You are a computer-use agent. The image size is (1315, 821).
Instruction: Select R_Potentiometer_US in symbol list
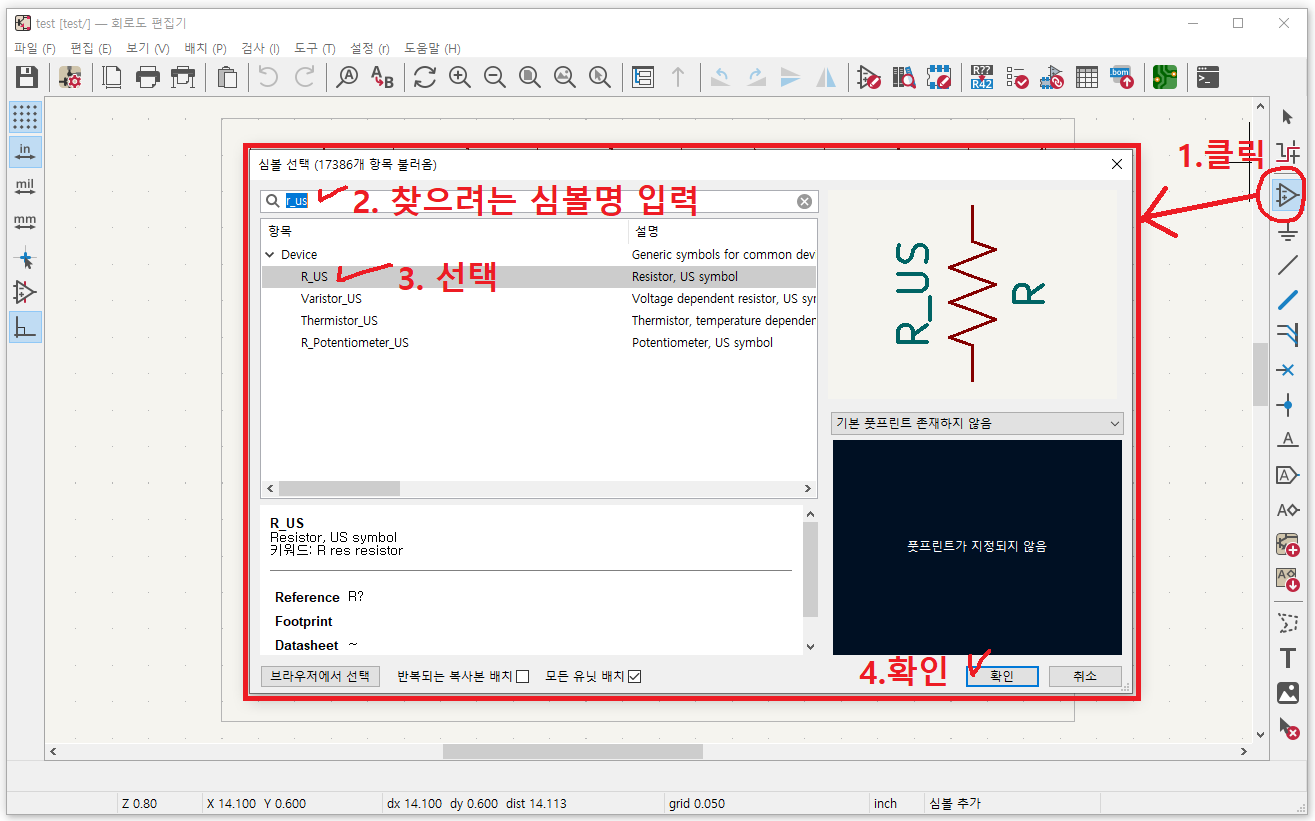(355, 343)
